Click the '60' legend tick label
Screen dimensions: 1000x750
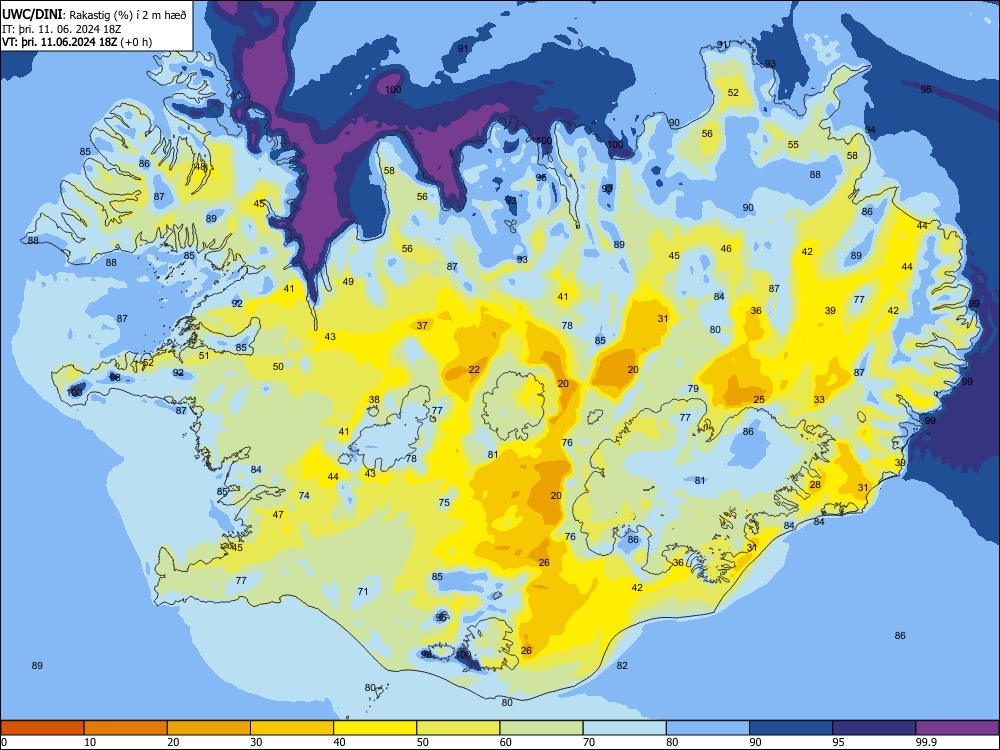(x=506, y=742)
